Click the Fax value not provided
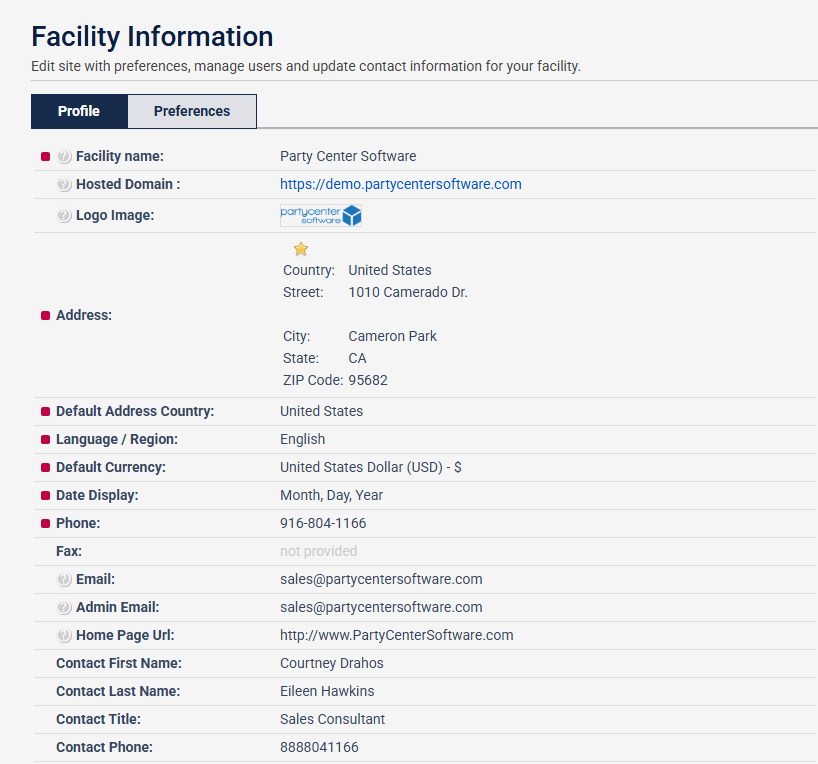 (x=319, y=551)
